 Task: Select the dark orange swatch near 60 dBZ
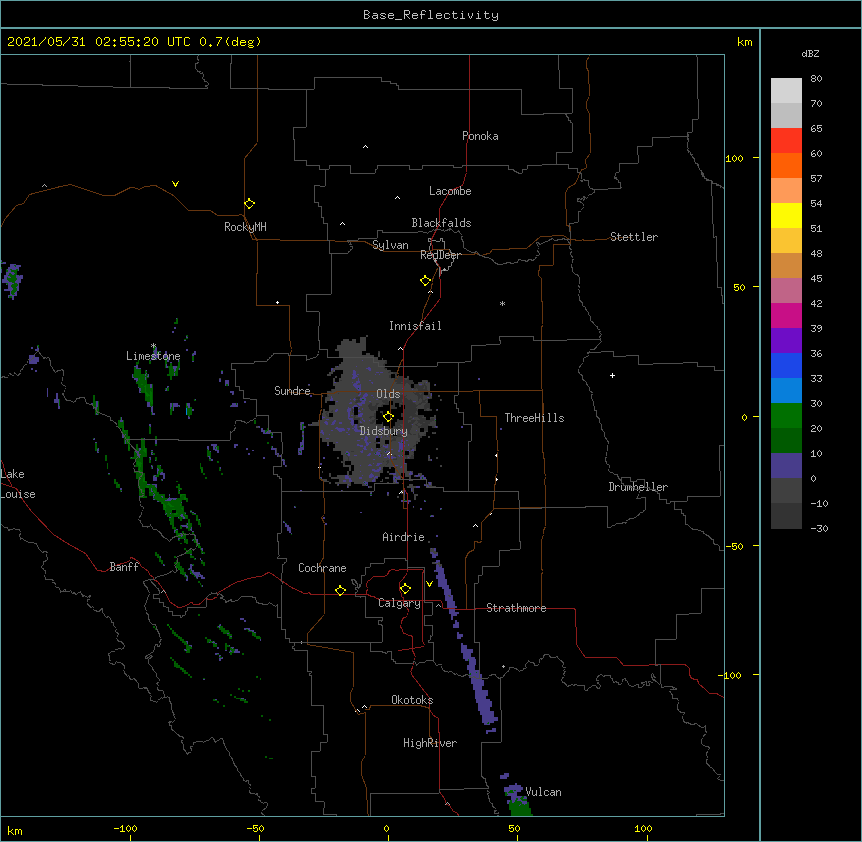coord(786,165)
